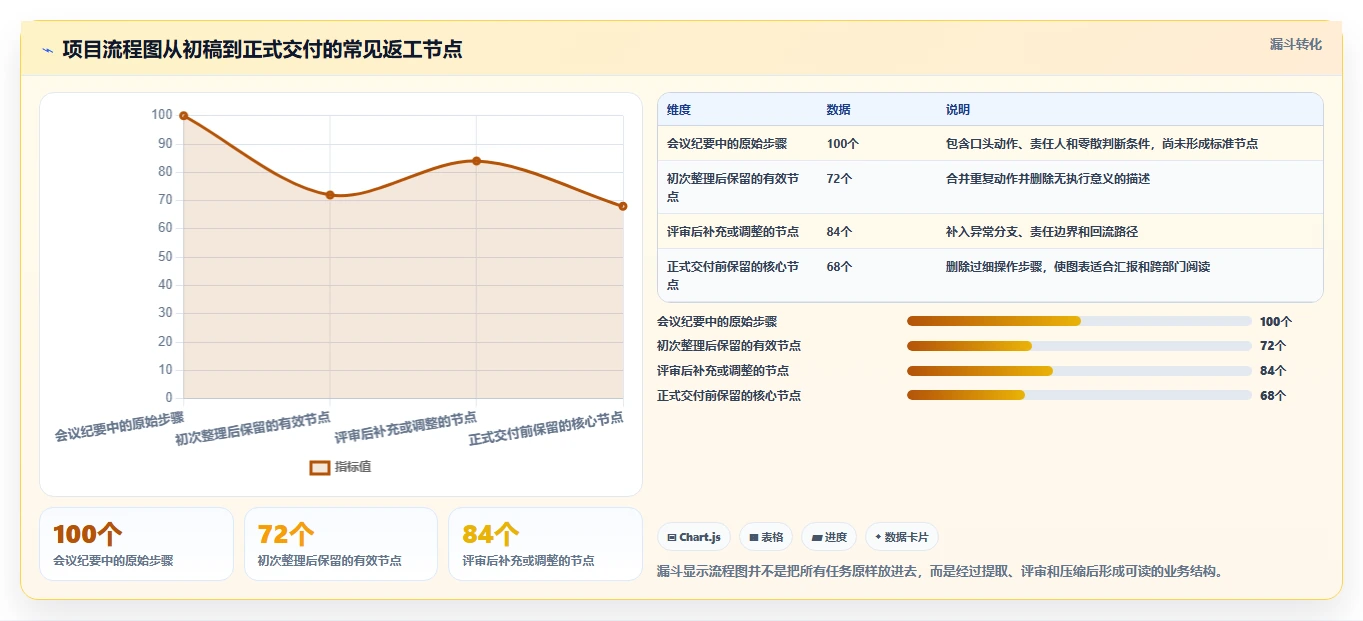The height and width of the screenshot is (621, 1363).
Task: Click the progress list label 会议纪要中的原始步骤
Action: [x=717, y=322]
